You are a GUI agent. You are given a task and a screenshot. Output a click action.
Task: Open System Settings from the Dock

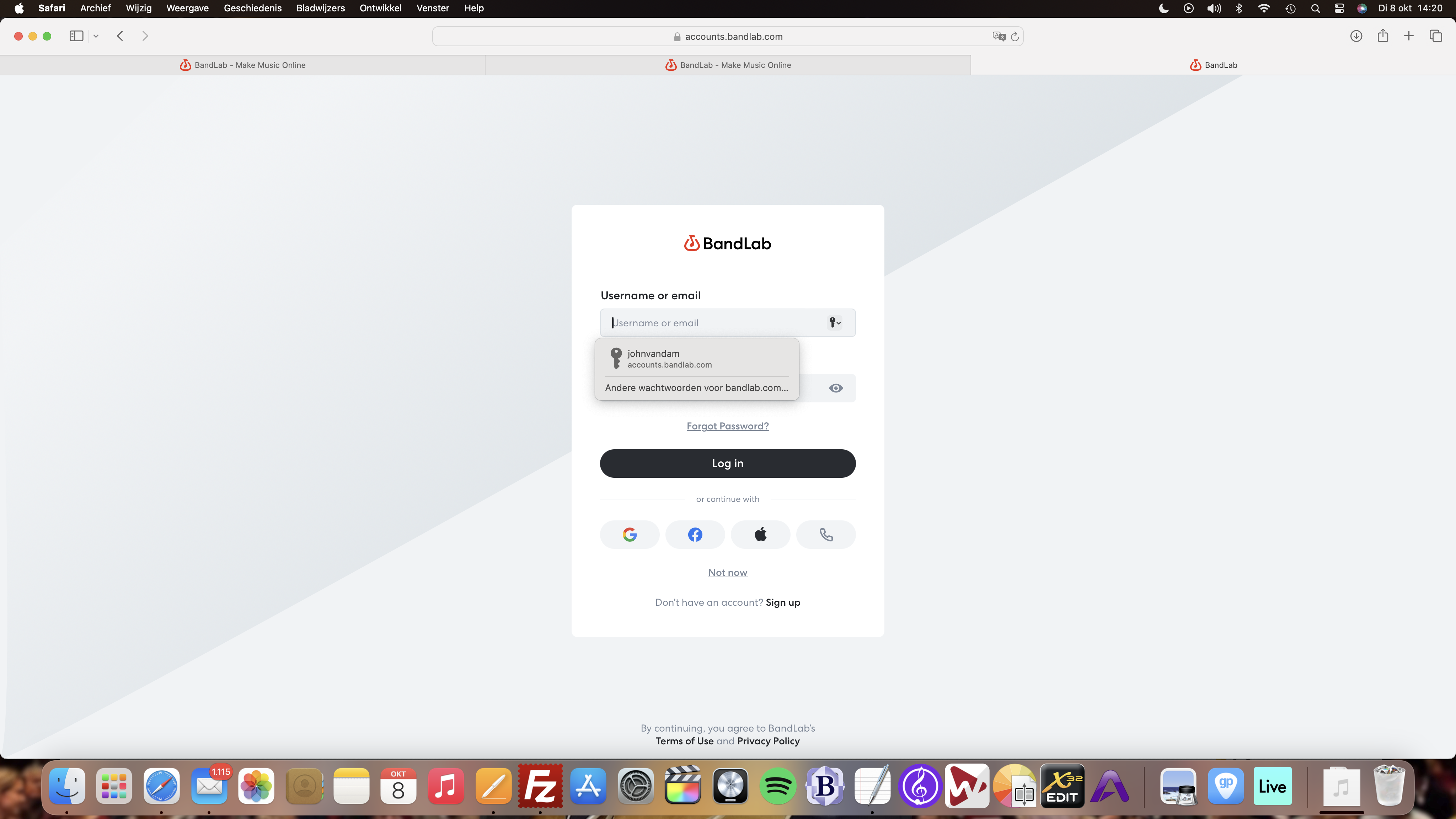tap(635, 786)
